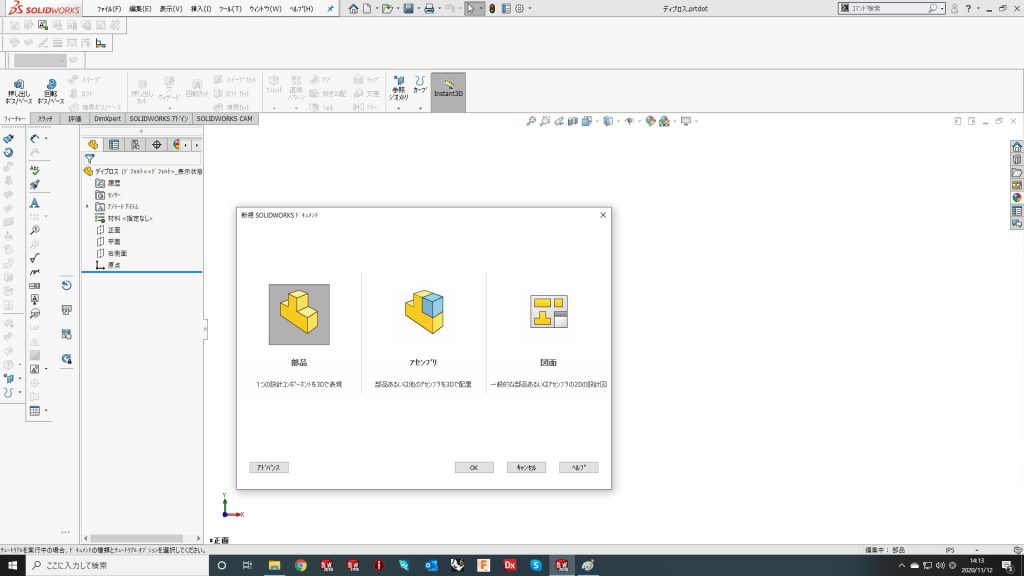Screen dimensions: 1024x576
Task: Switch to the SOLIDWORKS CAM tab
Action: (x=225, y=119)
